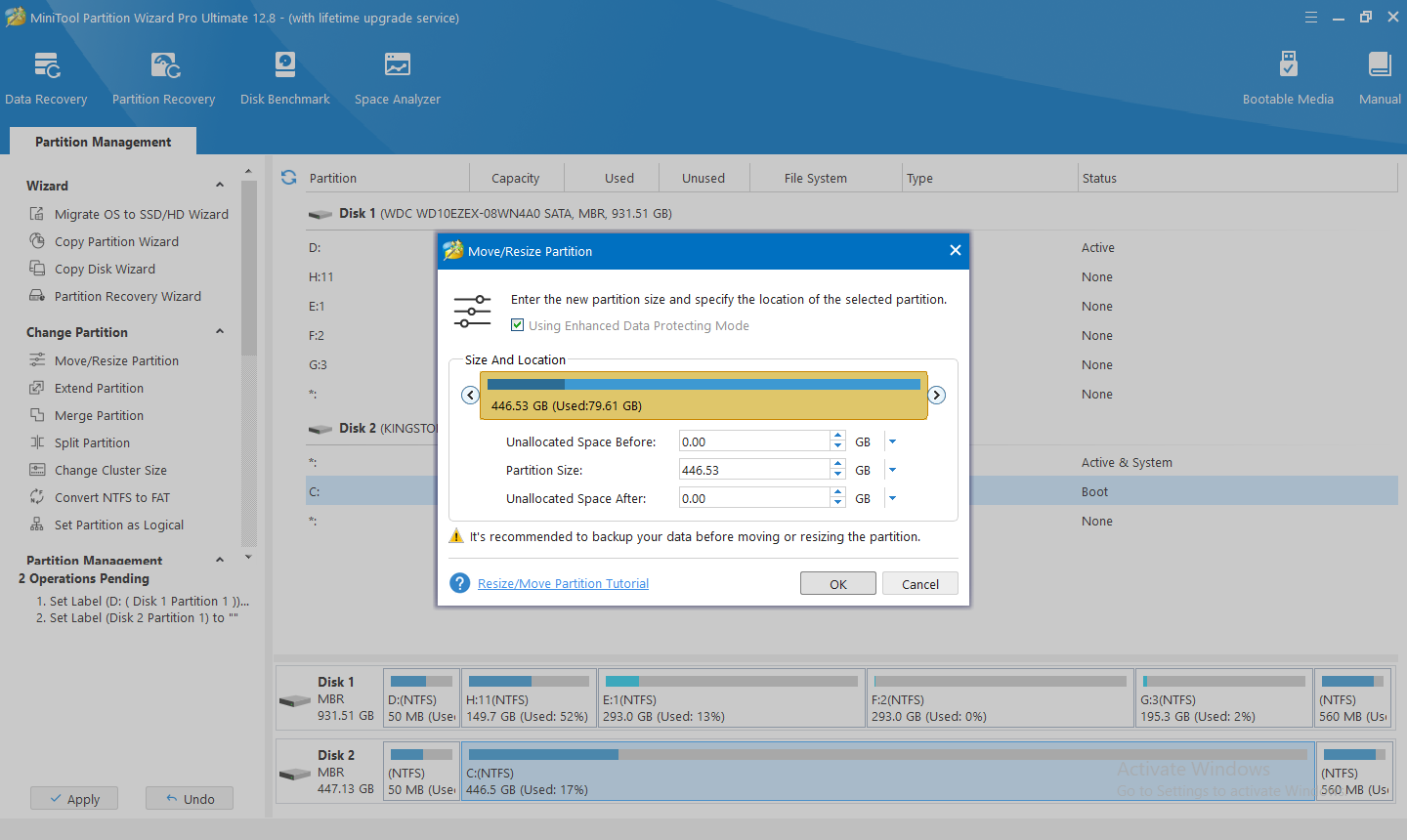Click the partition size bar showing 446.53 GB

[703, 396]
